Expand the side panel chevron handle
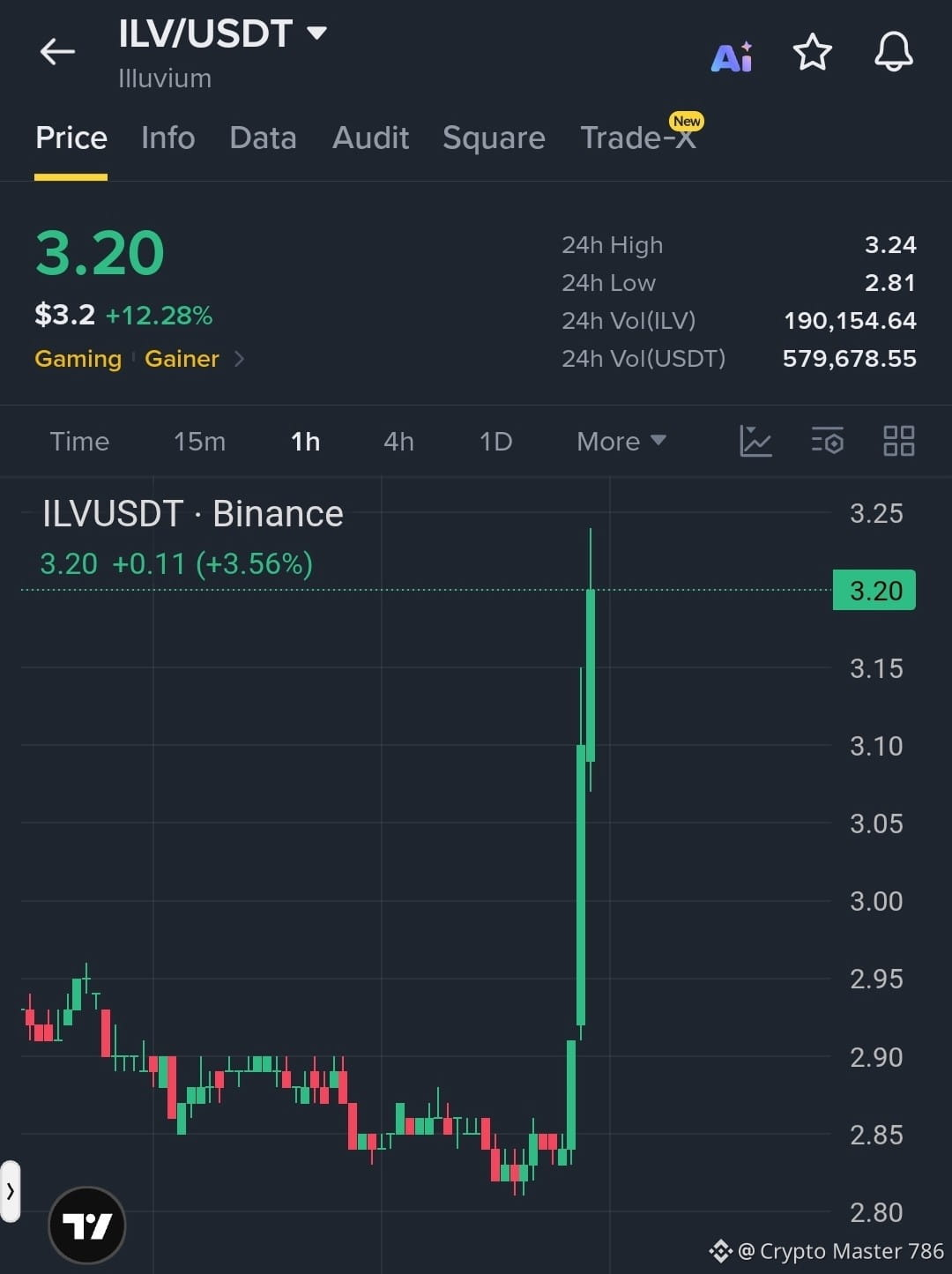This screenshot has height=1274, width=952. point(10,1191)
